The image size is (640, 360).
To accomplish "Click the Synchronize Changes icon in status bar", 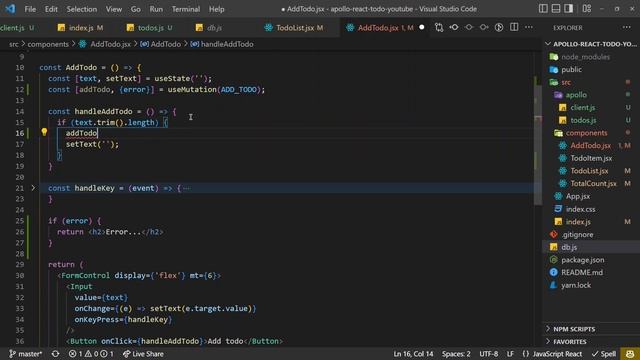I will pyautogui.click(x=55, y=354).
